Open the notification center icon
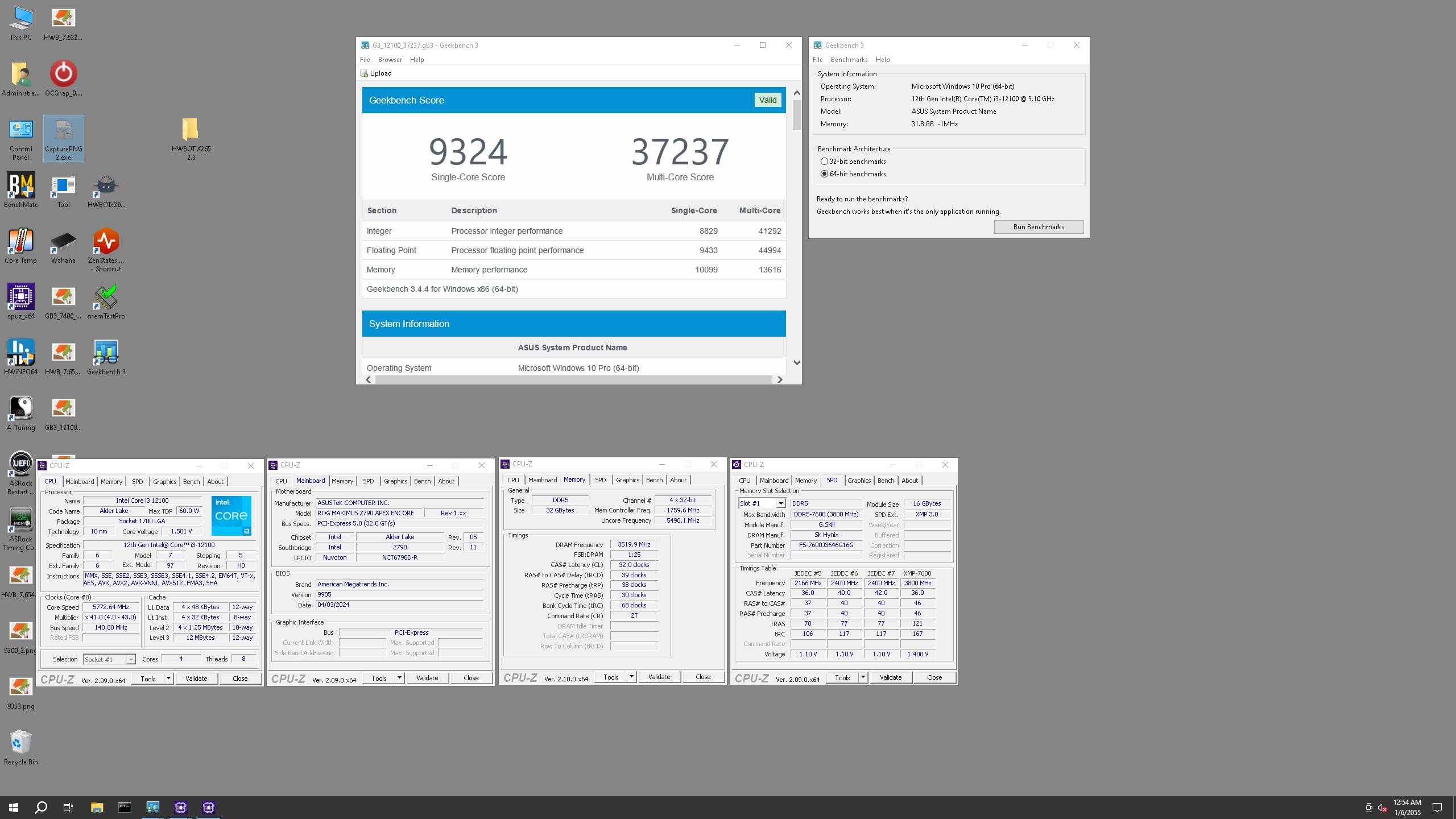The width and height of the screenshot is (1456, 819). coord(1437,808)
